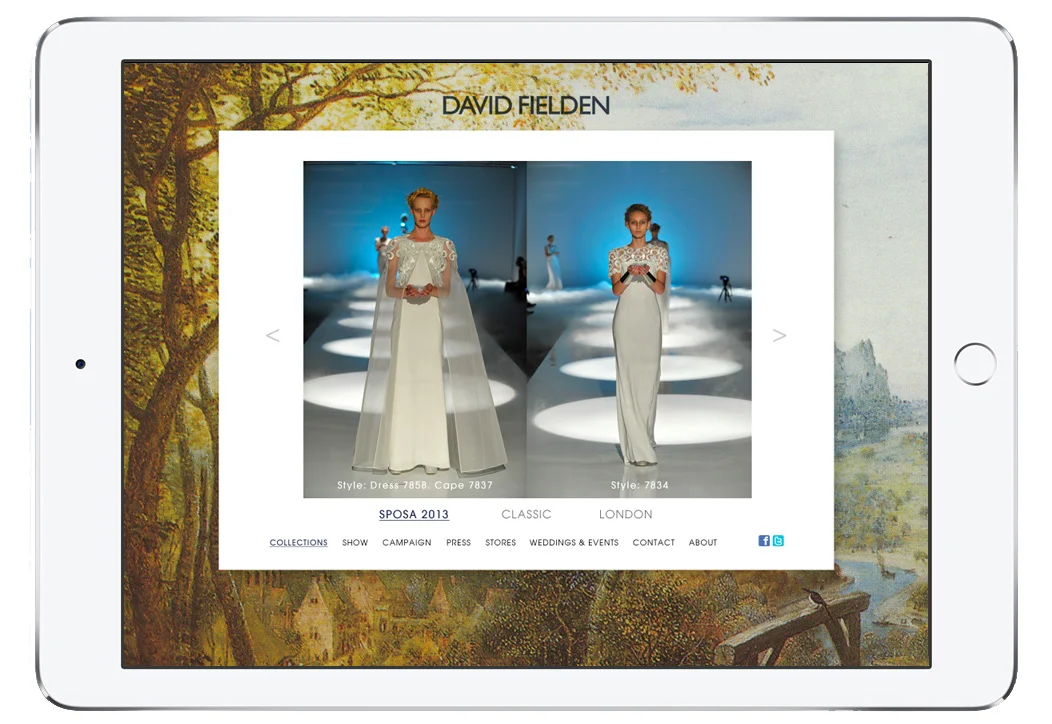
Task: Open the Facebook icon link
Action: 764,541
